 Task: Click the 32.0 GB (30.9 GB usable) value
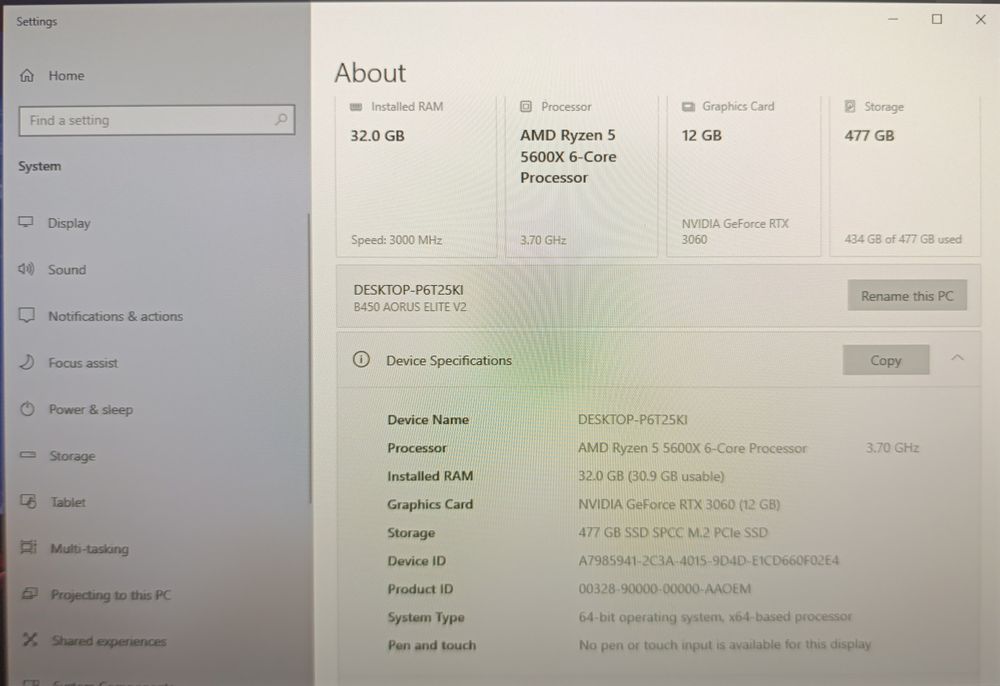[x=651, y=476]
